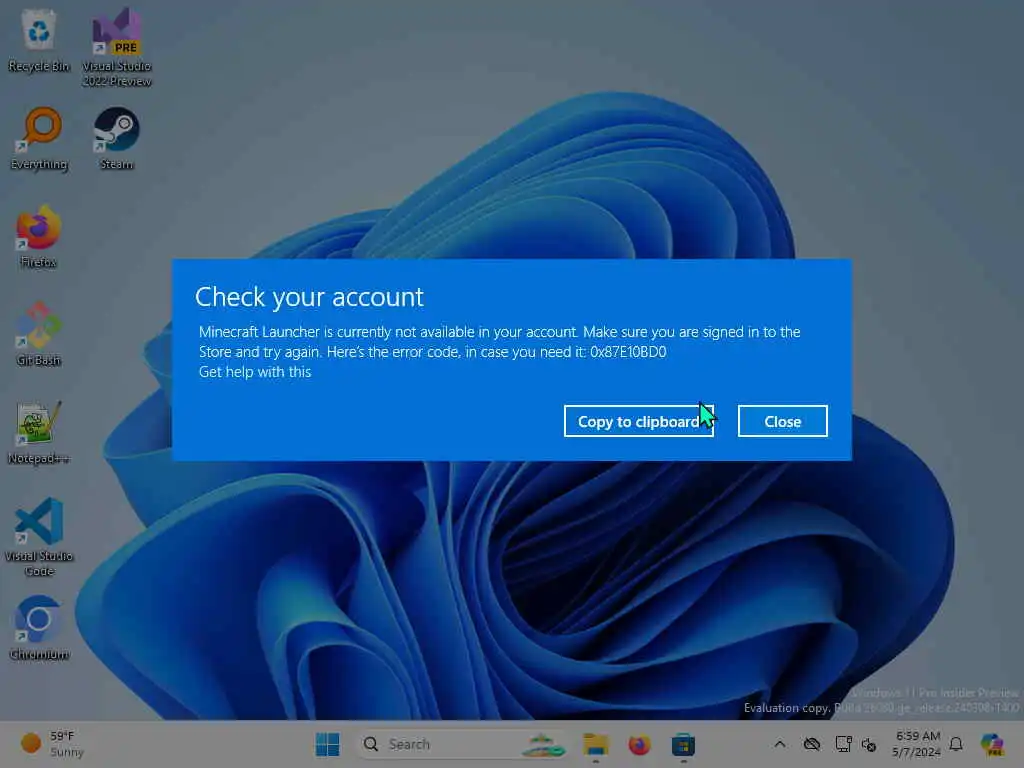Open the Get help with this link

[x=255, y=372]
